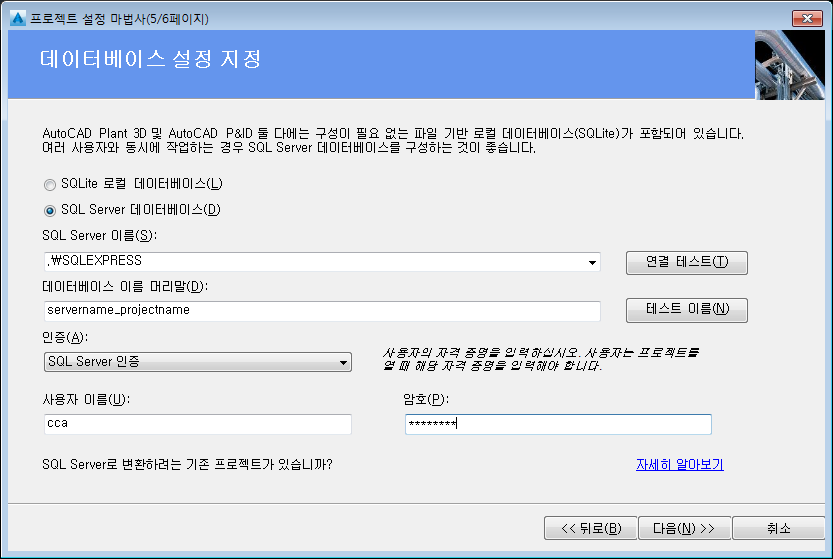The width and height of the screenshot is (833, 559).
Task: Click the 인증(A): label
Action: [x=65, y=337]
